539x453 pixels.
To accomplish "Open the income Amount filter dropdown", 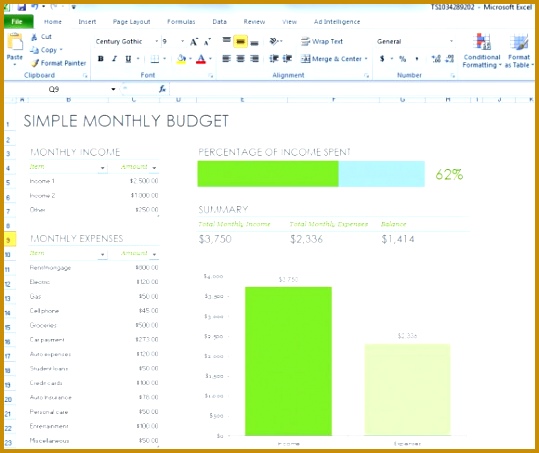I will [154, 168].
